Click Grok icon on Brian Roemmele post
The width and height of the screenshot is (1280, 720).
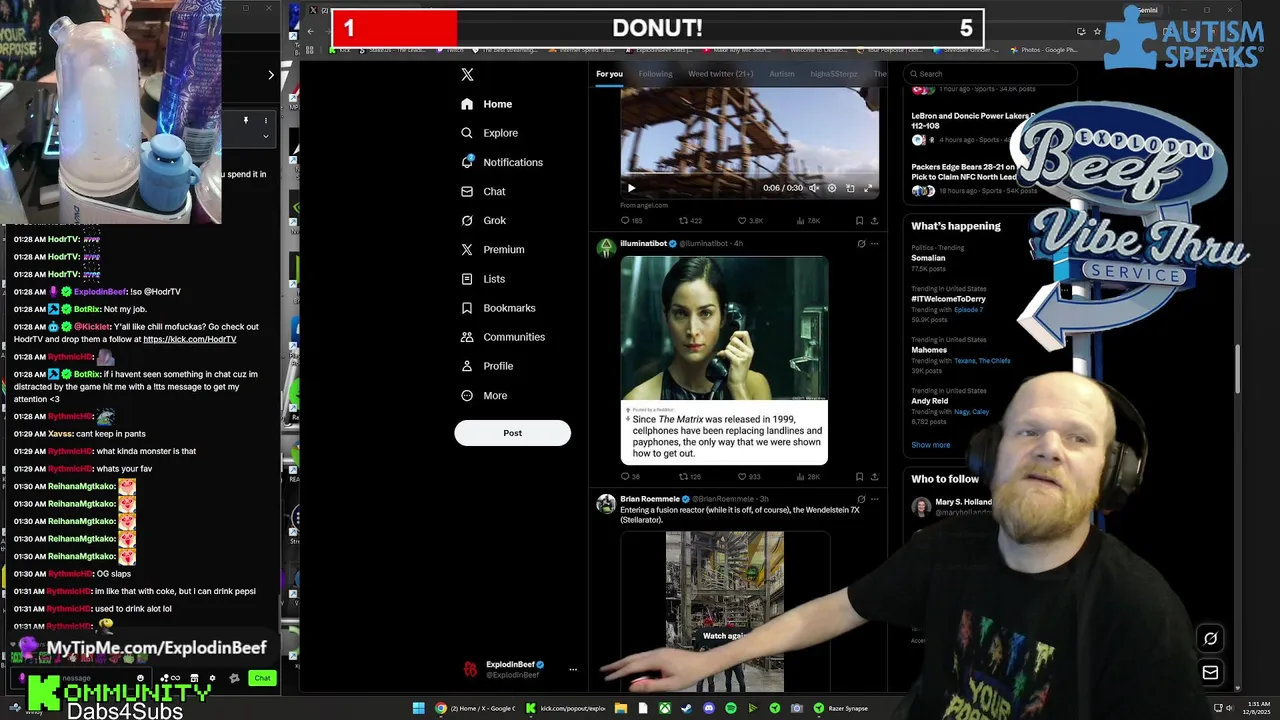click(x=861, y=499)
